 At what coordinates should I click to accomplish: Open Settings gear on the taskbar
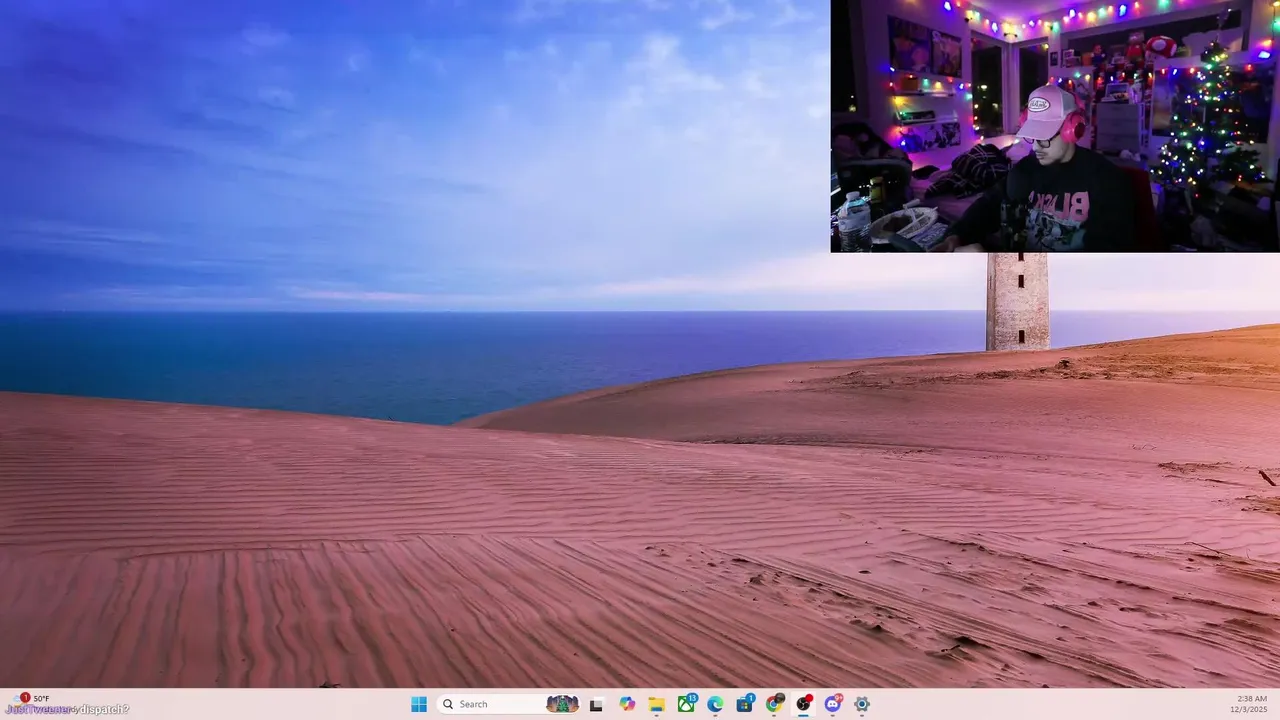pyautogui.click(x=862, y=704)
